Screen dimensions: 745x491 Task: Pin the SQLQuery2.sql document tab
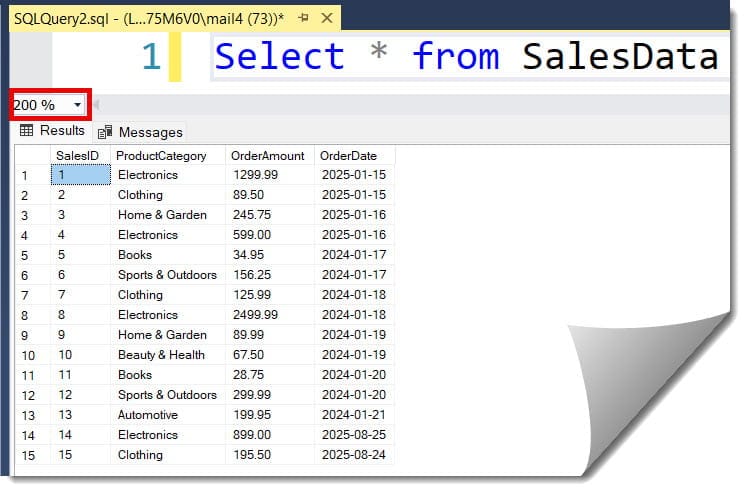point(303,19)
